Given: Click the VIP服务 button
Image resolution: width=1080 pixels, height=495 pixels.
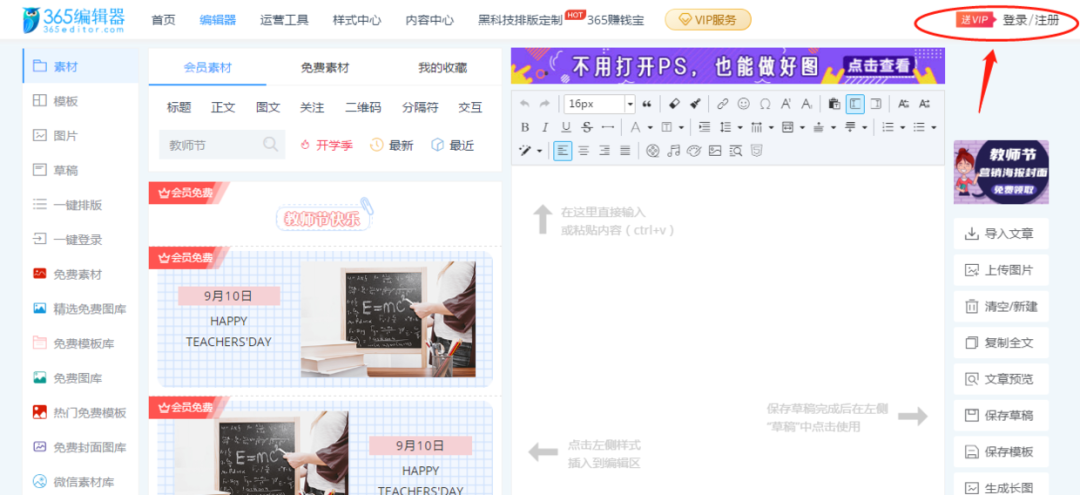Looking at the screenshot, I should 708,20.
